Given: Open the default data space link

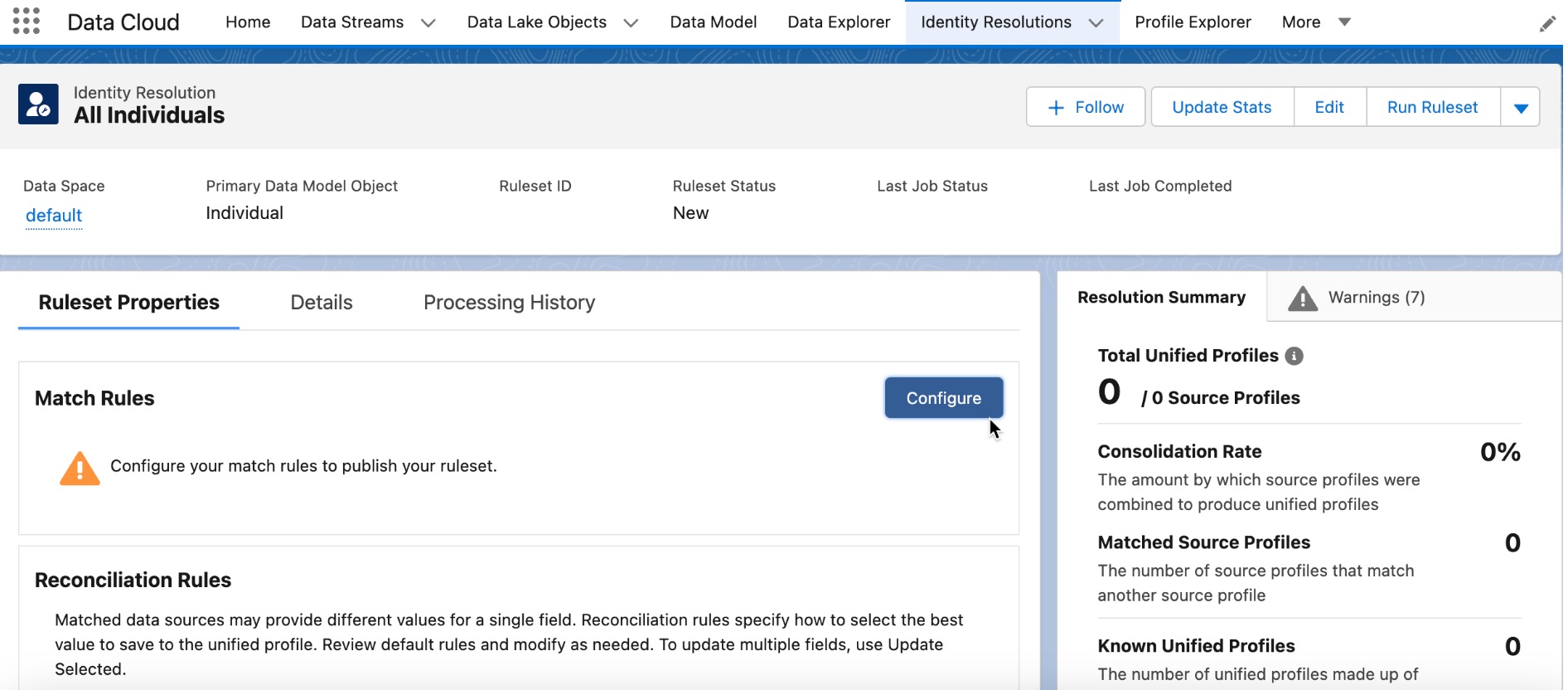Looking at the screenshot, I should coord(54,216).
